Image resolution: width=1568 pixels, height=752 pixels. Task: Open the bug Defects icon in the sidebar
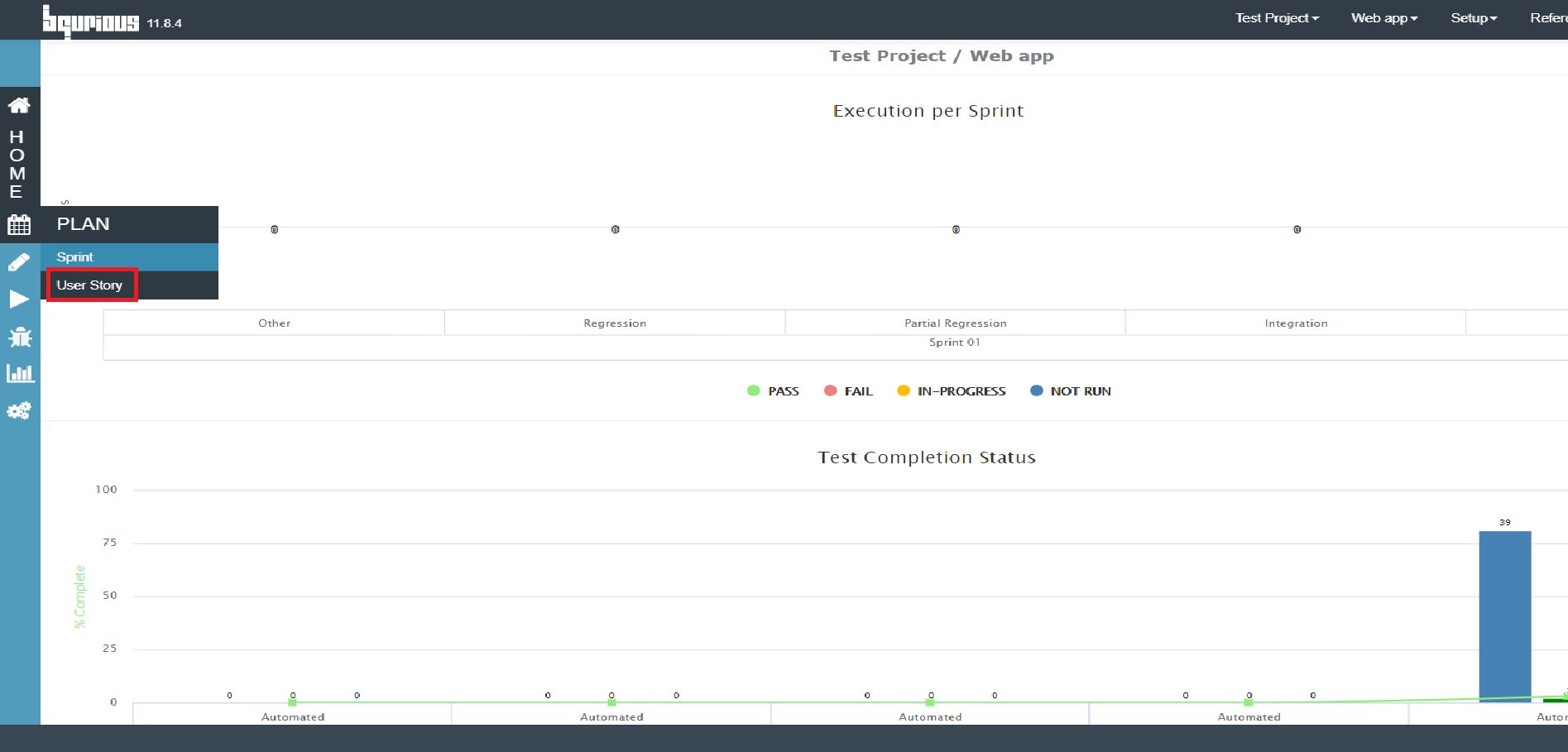pos(19,337)
